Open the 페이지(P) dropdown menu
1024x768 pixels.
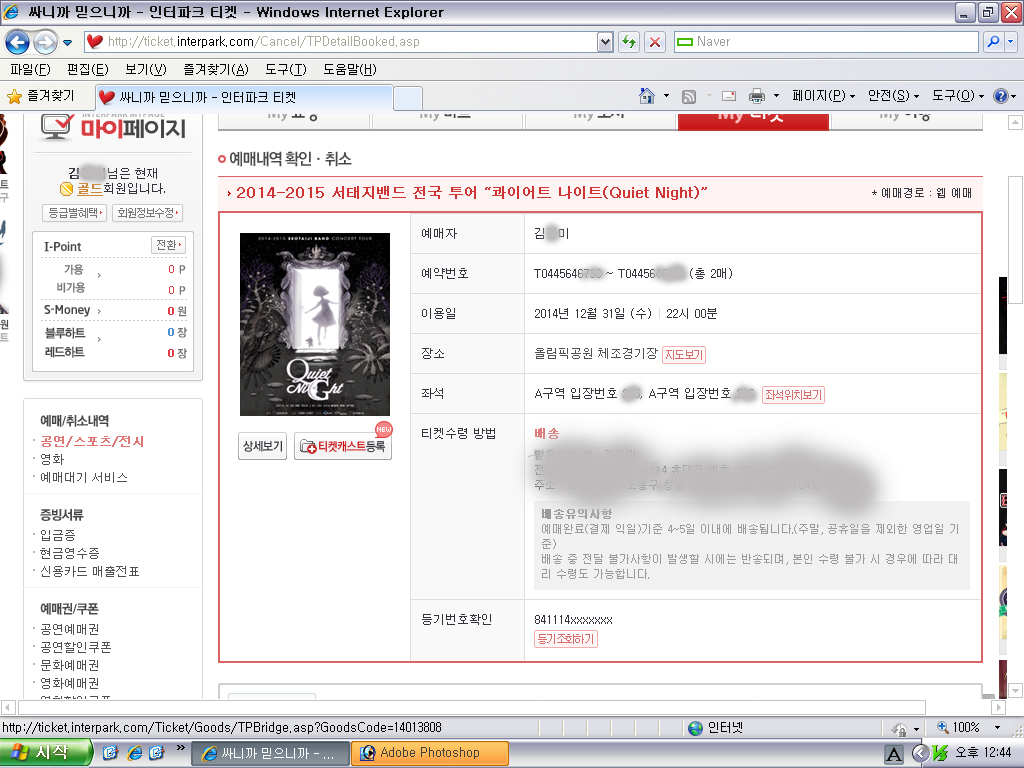click(x=823, y=96)
